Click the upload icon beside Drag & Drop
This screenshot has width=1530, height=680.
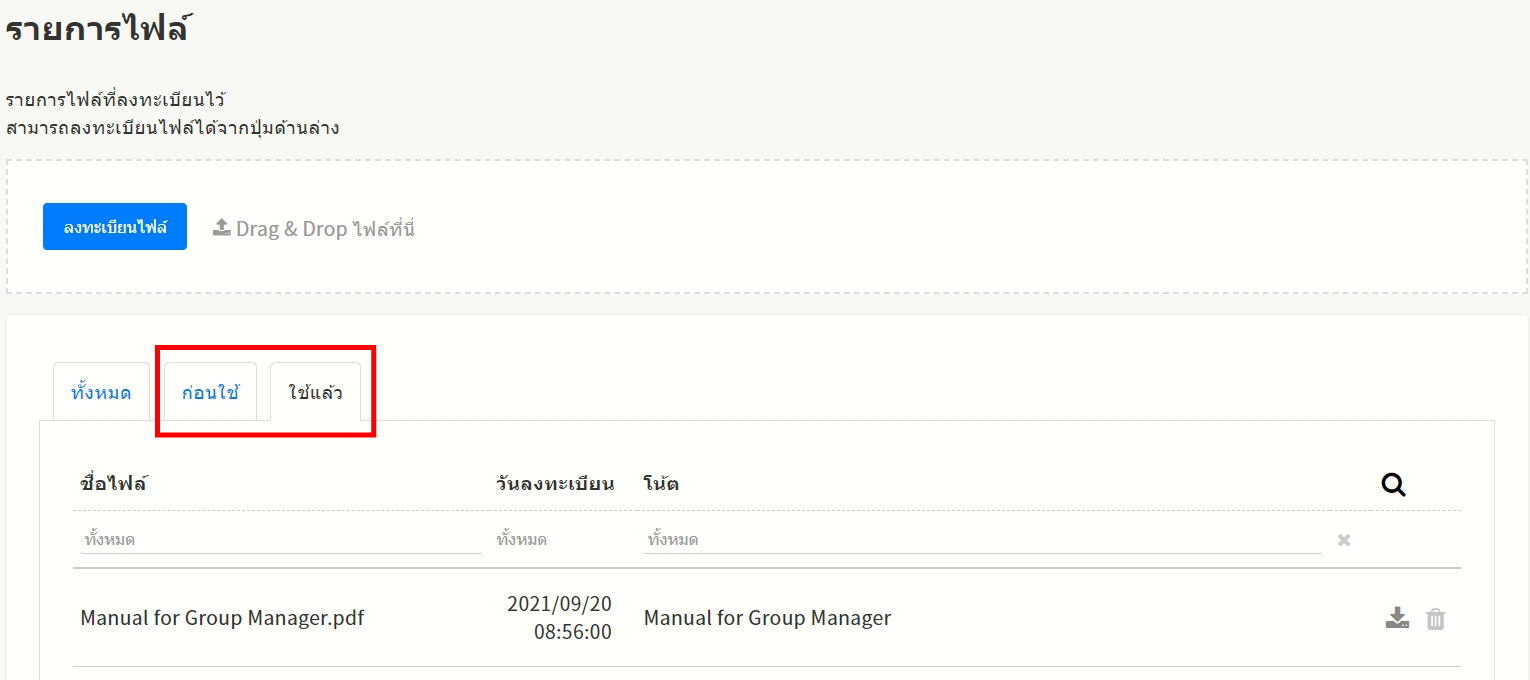221,228
